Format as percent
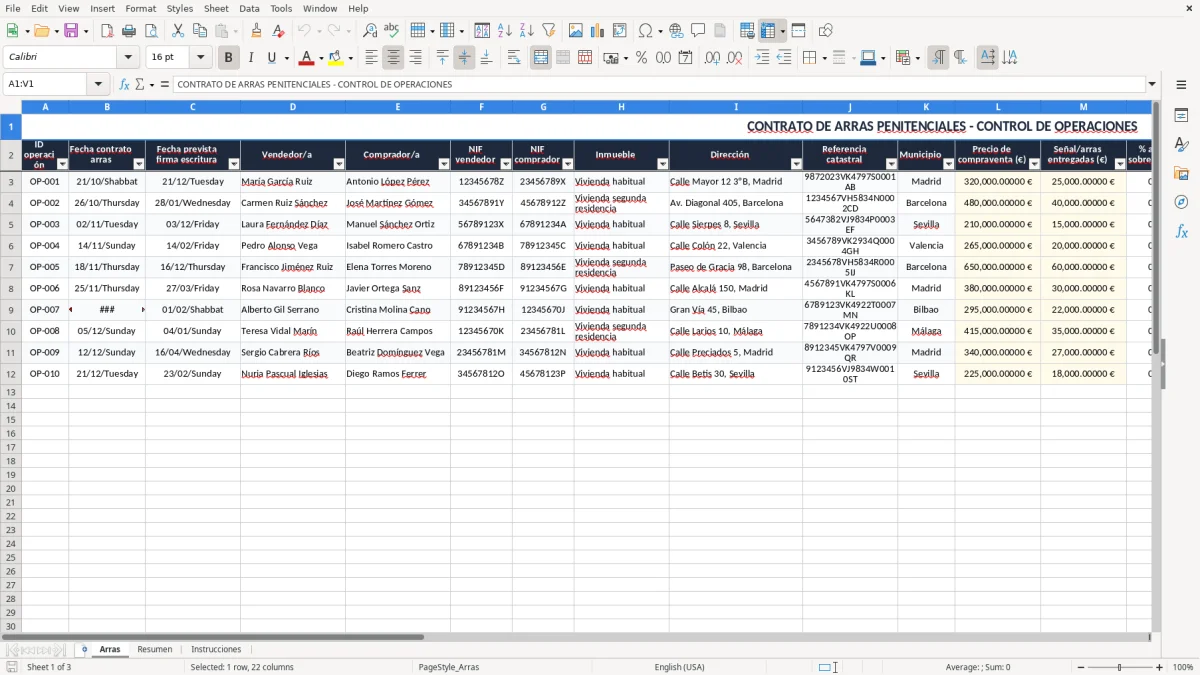The height and width of the screenshot is (675, 1200). click(641, 58)
